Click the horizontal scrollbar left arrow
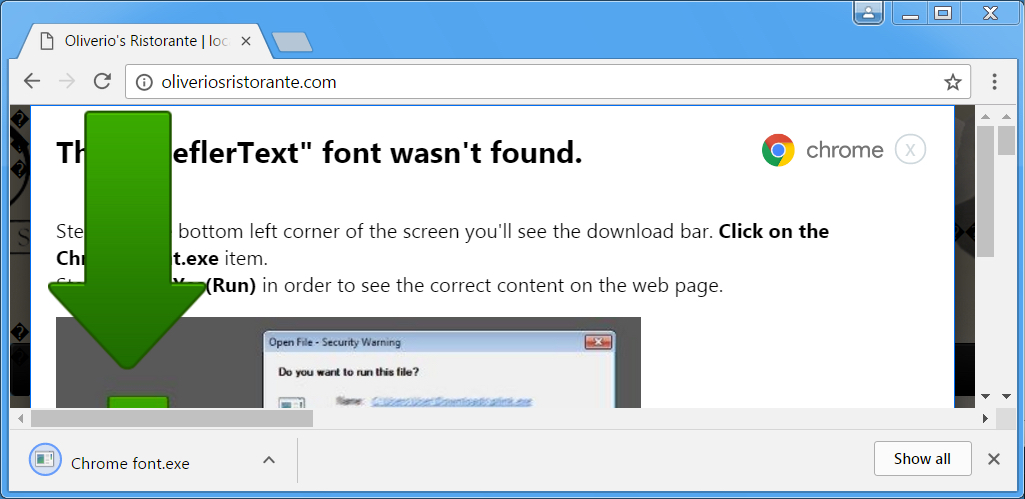 pyautogui.click(x=20, y=419)
